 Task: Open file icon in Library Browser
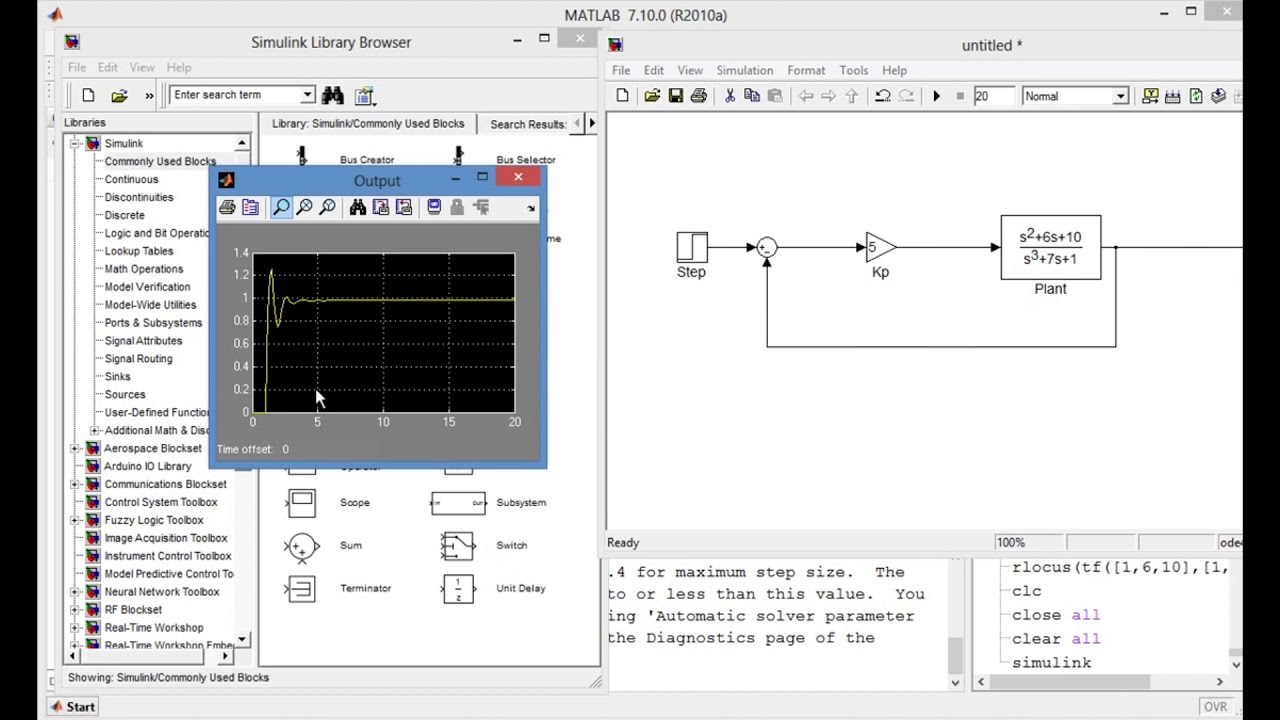click(119, 95)
